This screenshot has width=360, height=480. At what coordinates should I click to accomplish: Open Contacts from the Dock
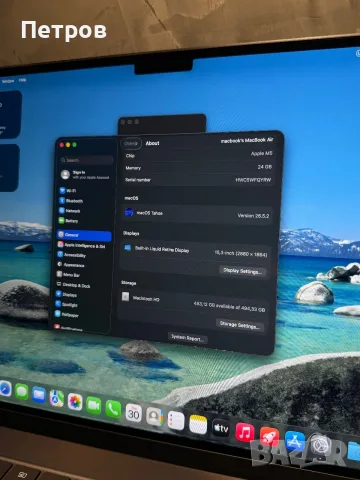[x=154, y=416]
